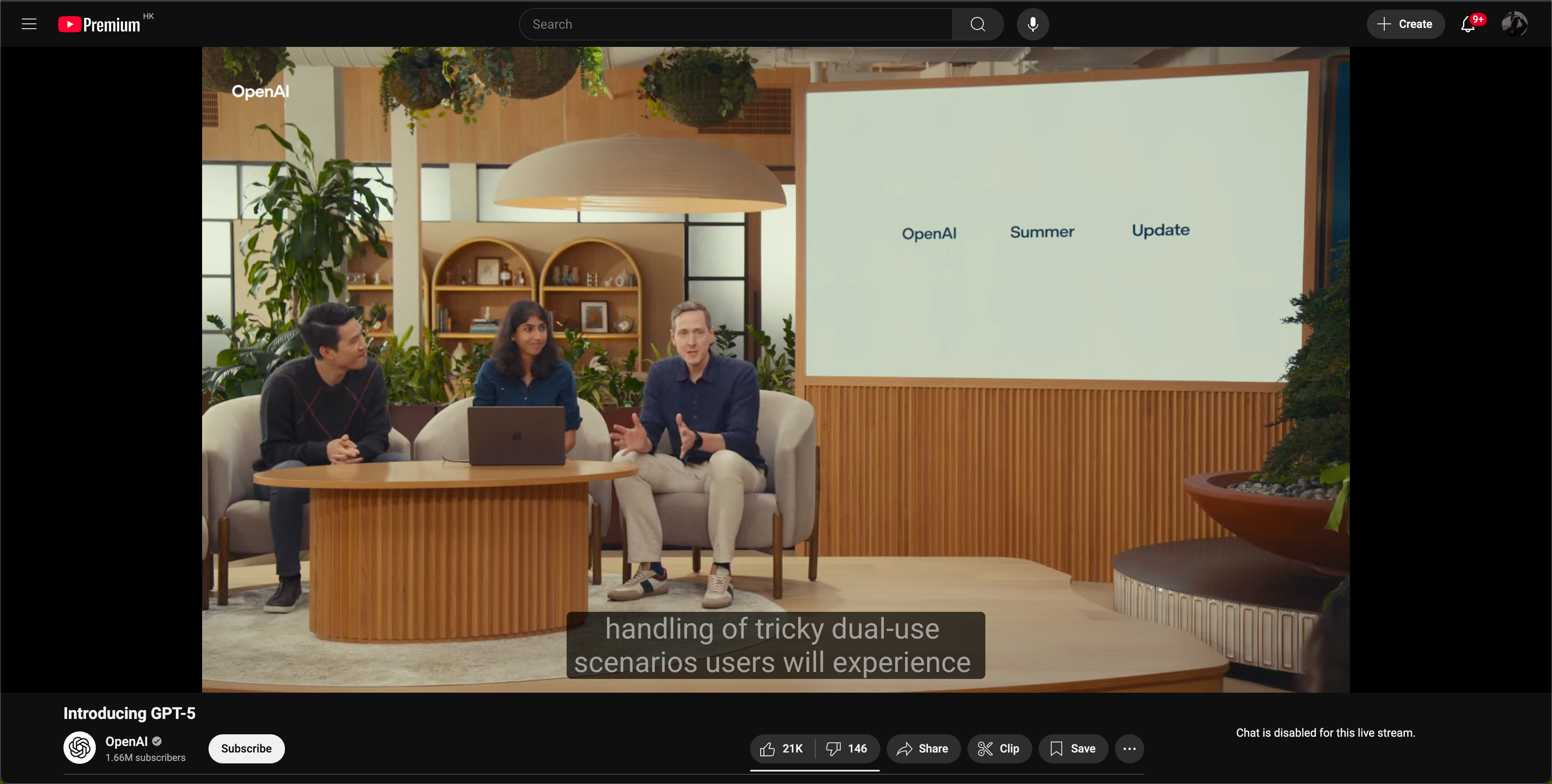The height and width of the screenshot is (784, 1552).
Task: Click the OpenAI channel avatar
Action: [80, 748]
